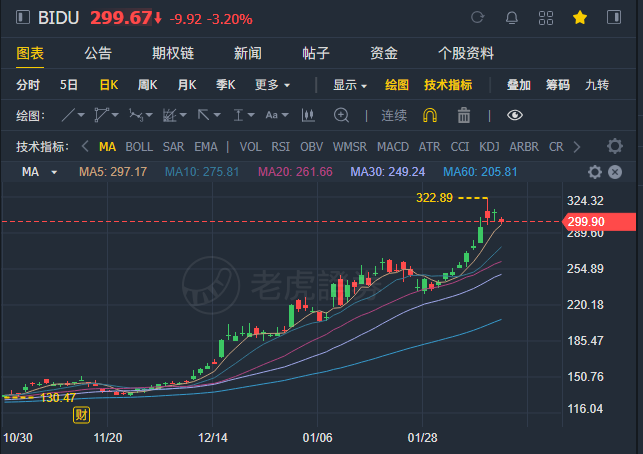Select SAR indicator
Viewport: 643px width, 454px height.
pyautogui.click(x=173, y=146)
